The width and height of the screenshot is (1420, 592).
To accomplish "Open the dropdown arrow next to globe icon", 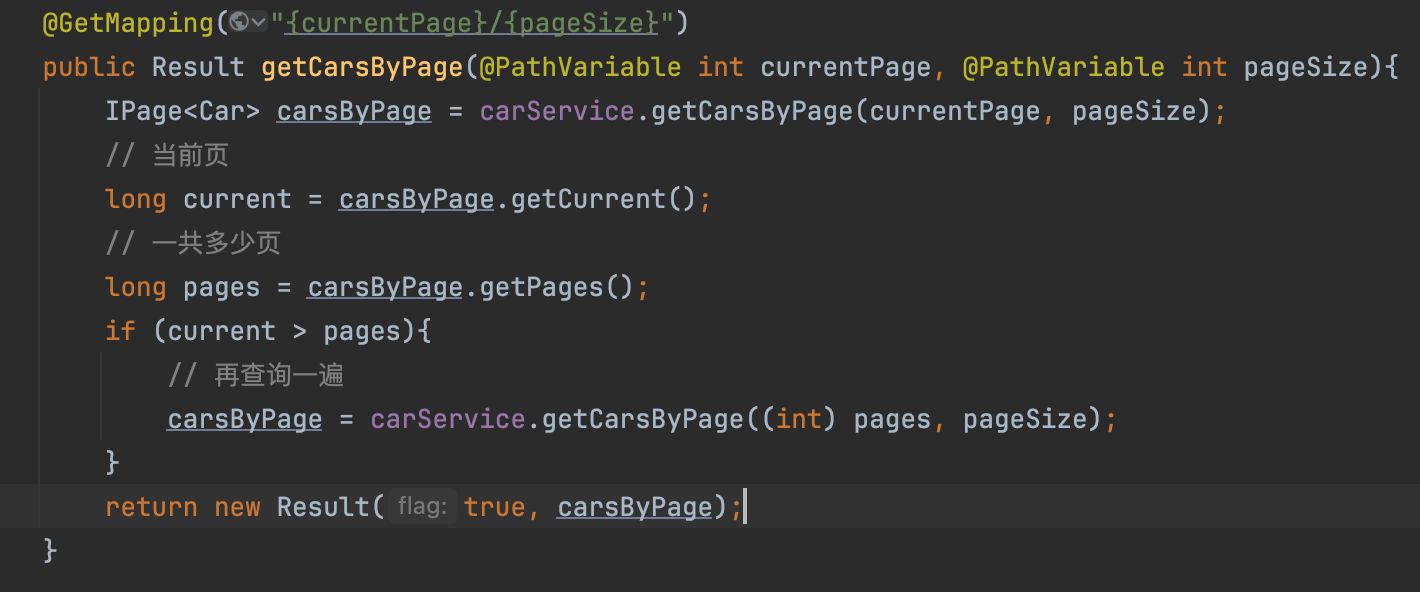I will point(258,21).
